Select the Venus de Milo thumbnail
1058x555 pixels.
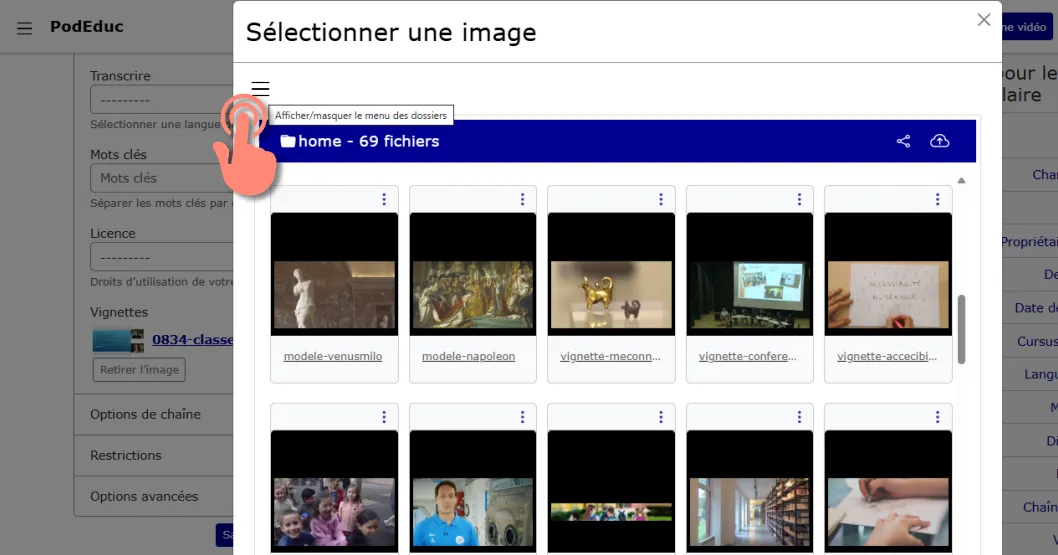point(335,274)
